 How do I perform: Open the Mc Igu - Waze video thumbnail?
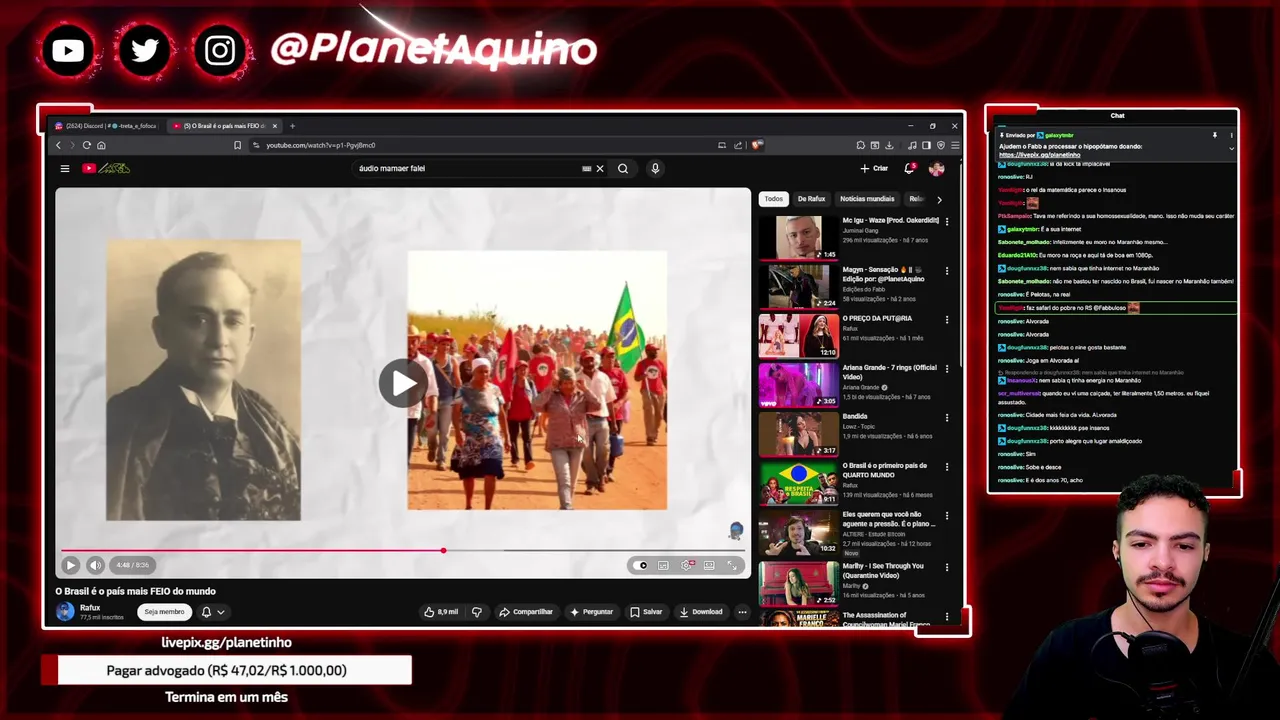[x=798, y=237]
